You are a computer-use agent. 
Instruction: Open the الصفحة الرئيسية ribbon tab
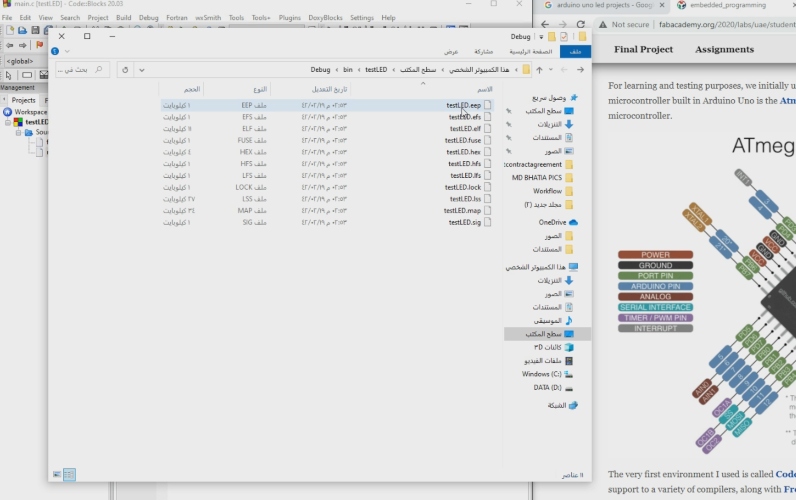click(x=530, y=51)
